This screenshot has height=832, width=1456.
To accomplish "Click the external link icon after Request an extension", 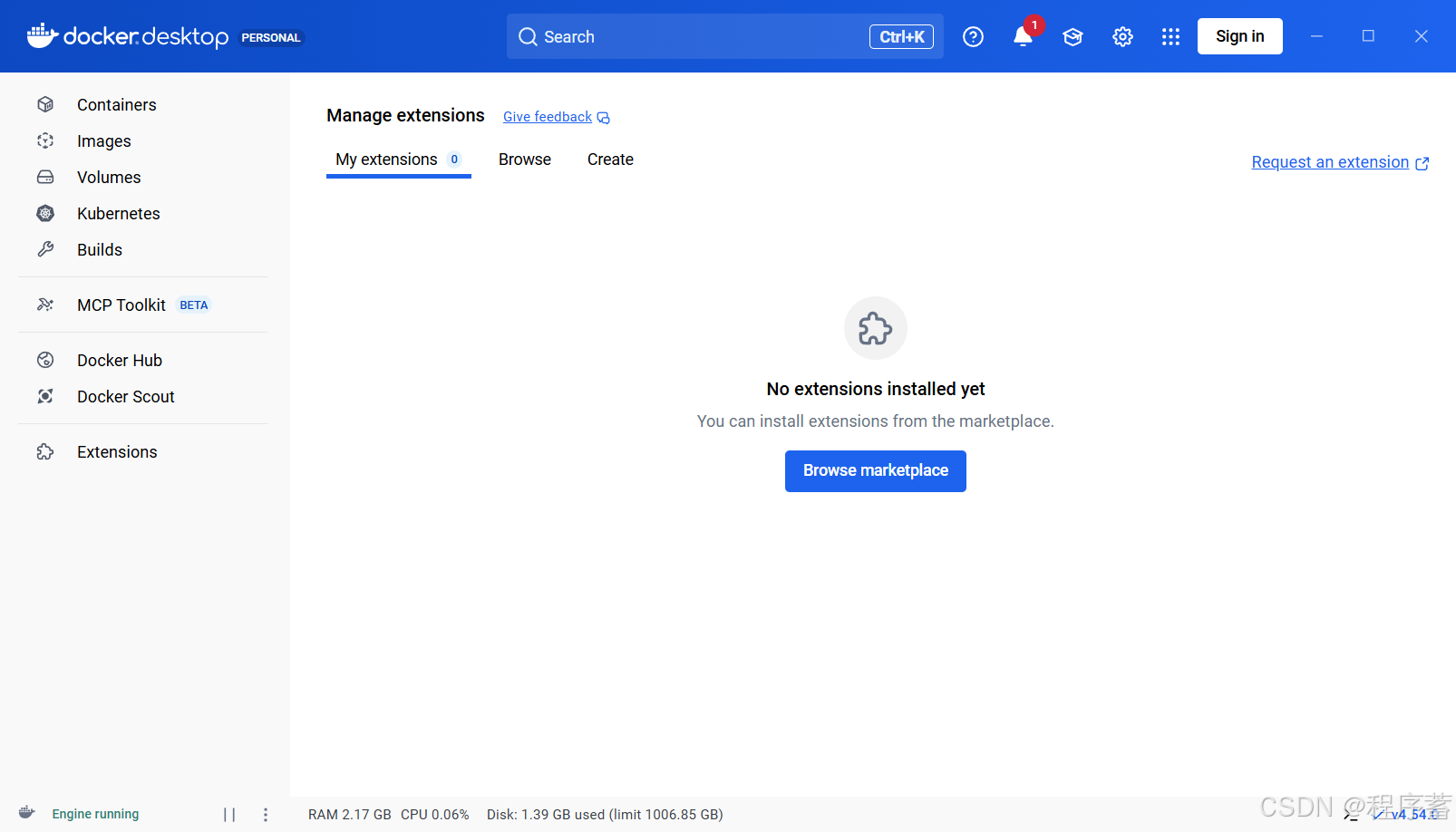I will 1422,163.
